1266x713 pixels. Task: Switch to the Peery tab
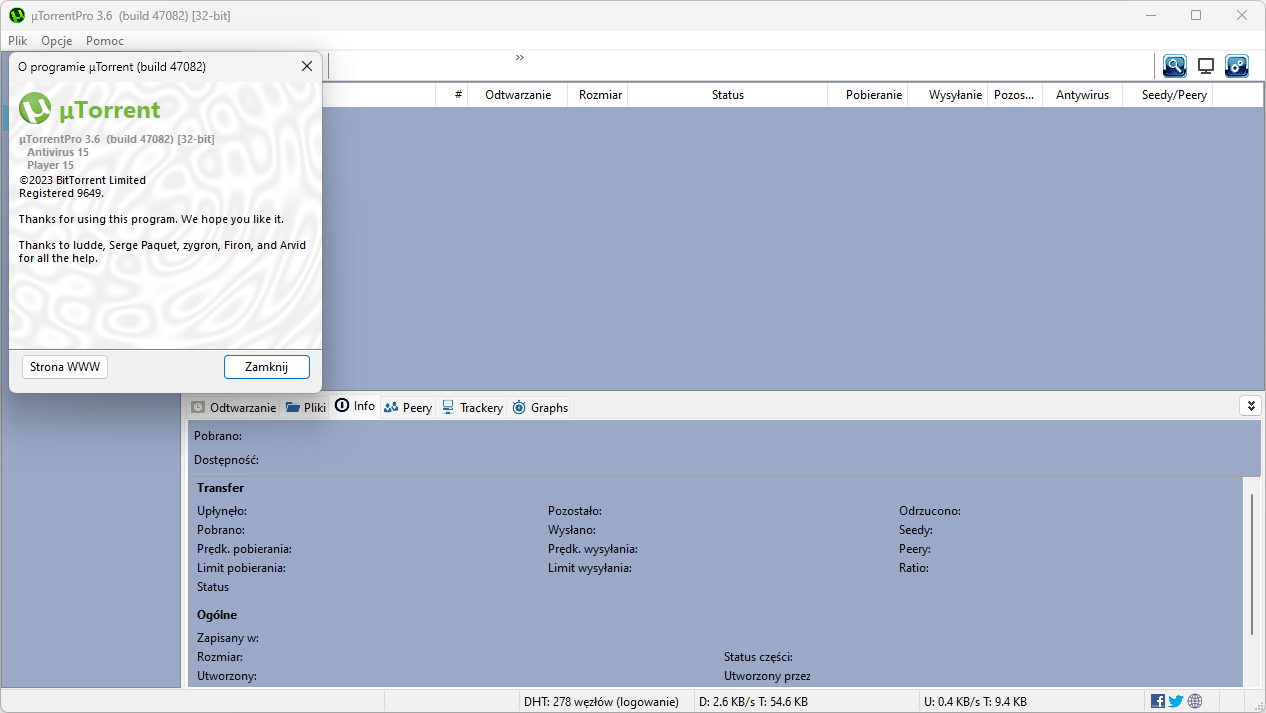coord(408,407)
